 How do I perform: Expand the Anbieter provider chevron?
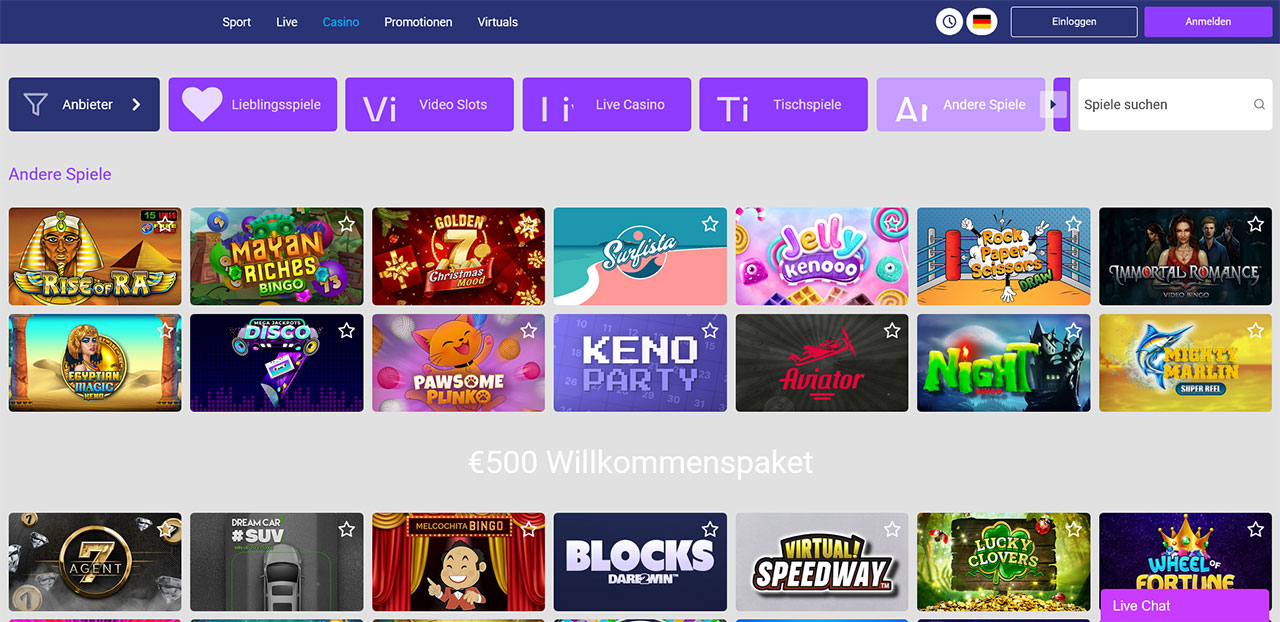click(x=136, y=104)
